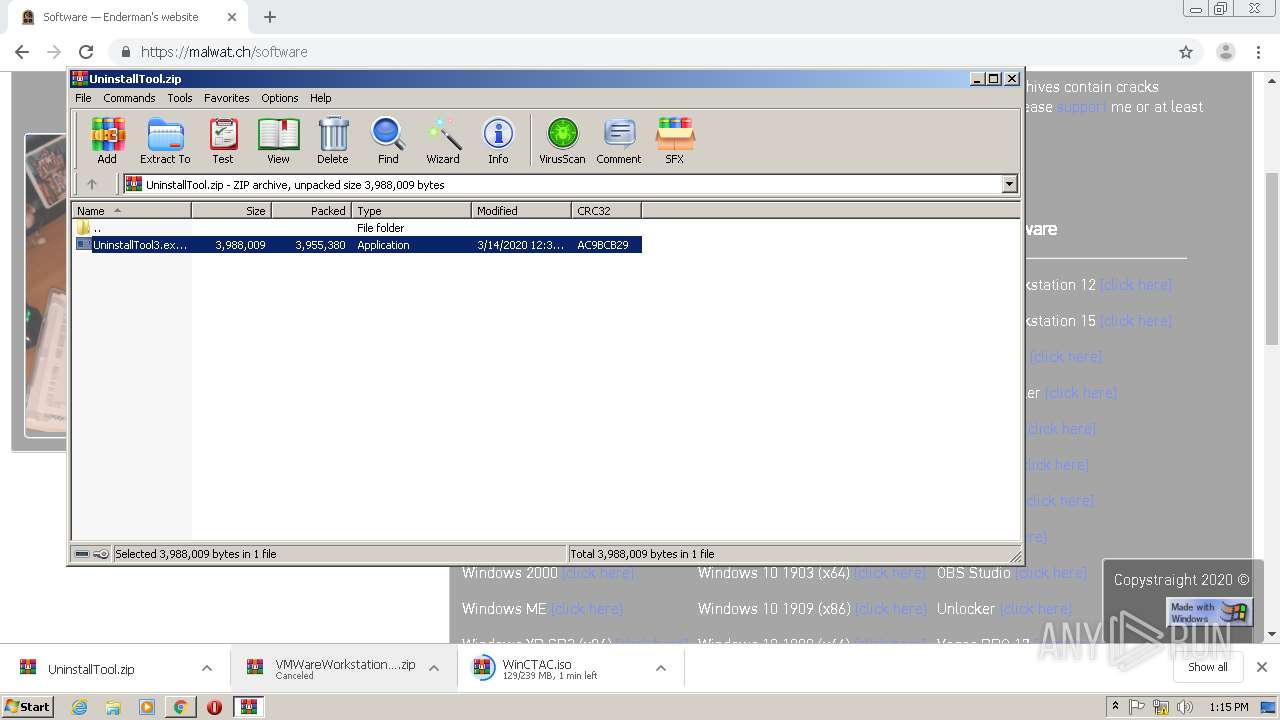This screenshot has height=720, width=1280.
Task: Open the Options menu
Action: (x=280, y=98)
